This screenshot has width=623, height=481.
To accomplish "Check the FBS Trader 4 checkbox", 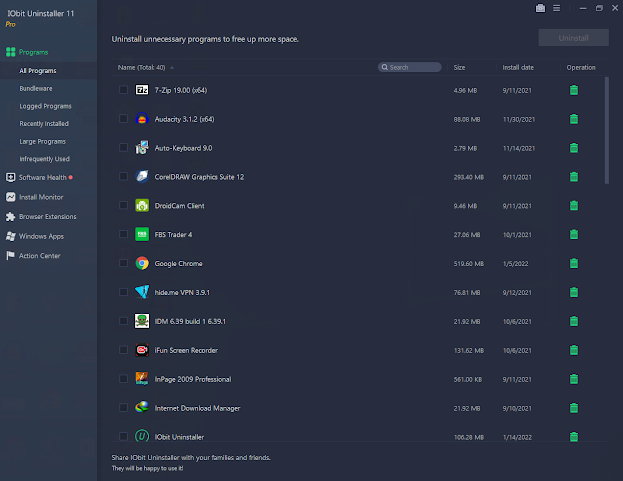I will (x=124, y=234).
